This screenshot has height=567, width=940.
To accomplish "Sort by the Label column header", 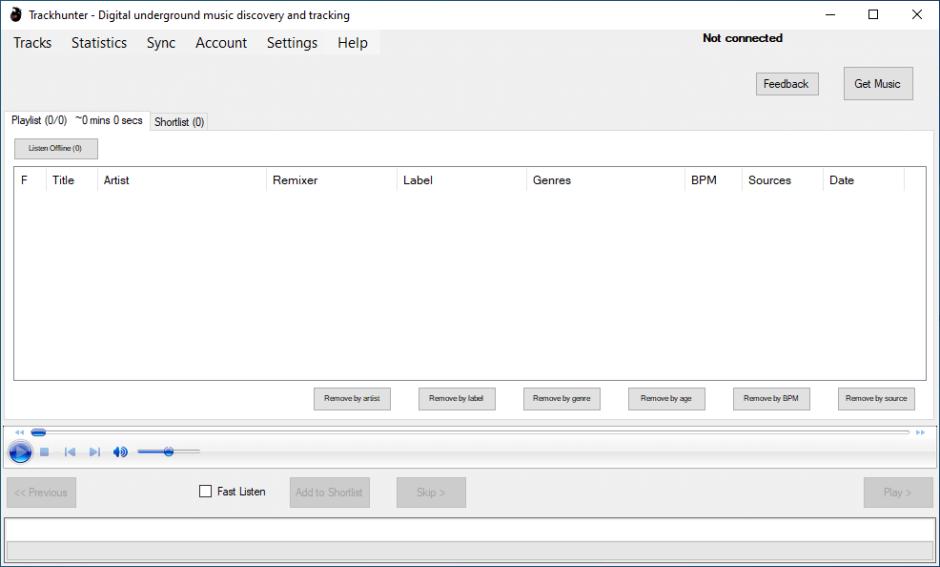I will pyautogui.click(x=462, y=180).
